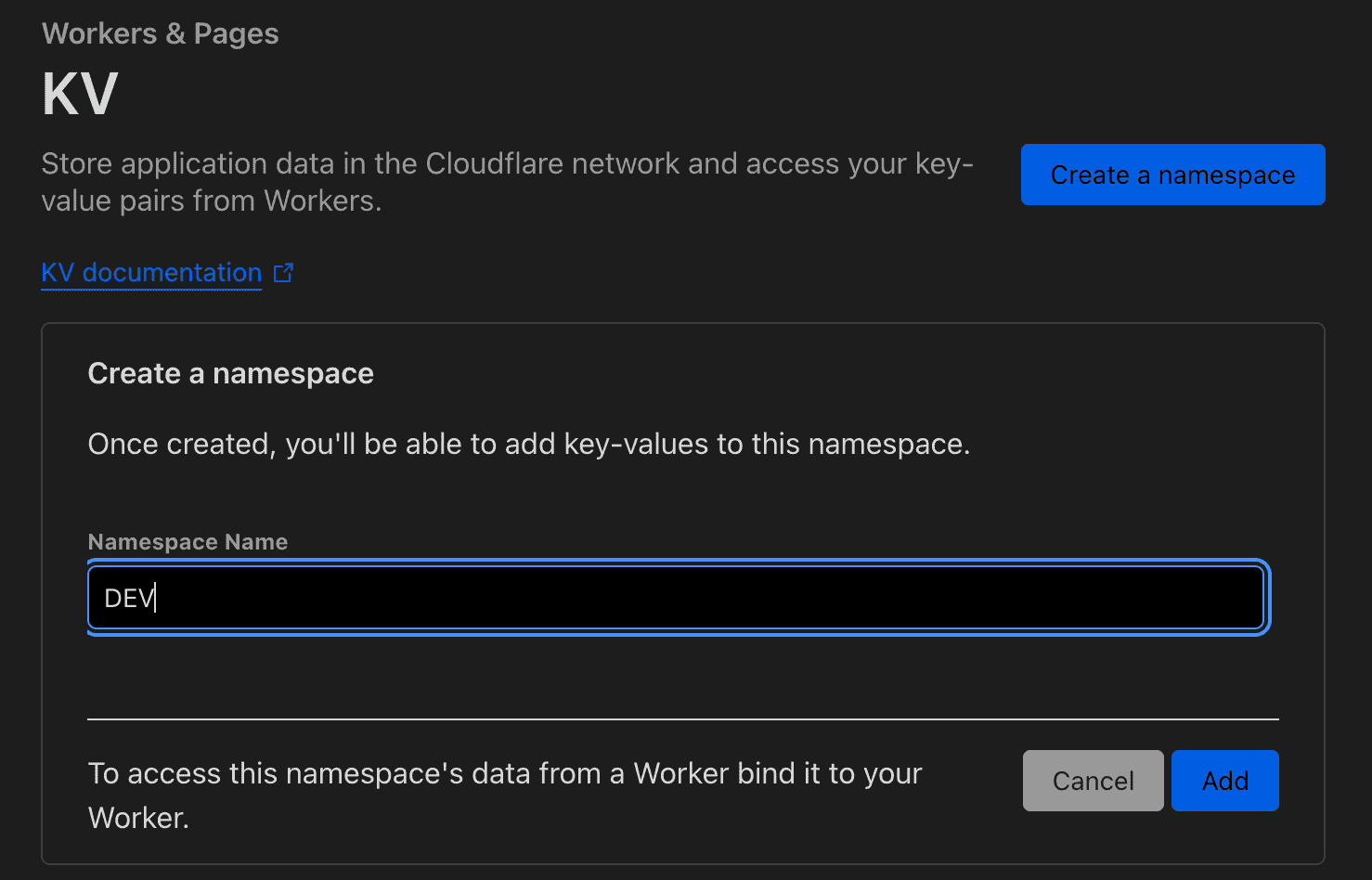The height and width of the screenshot is (880, 1372).
Task: Click the 'Once created' helper text
Action: [x=528, y=445]
